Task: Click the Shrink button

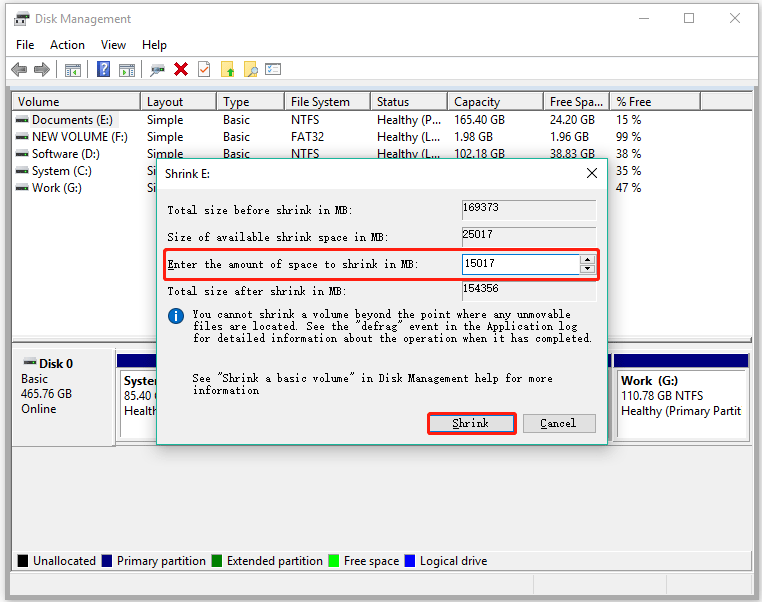Action: [x=471, y=423]
